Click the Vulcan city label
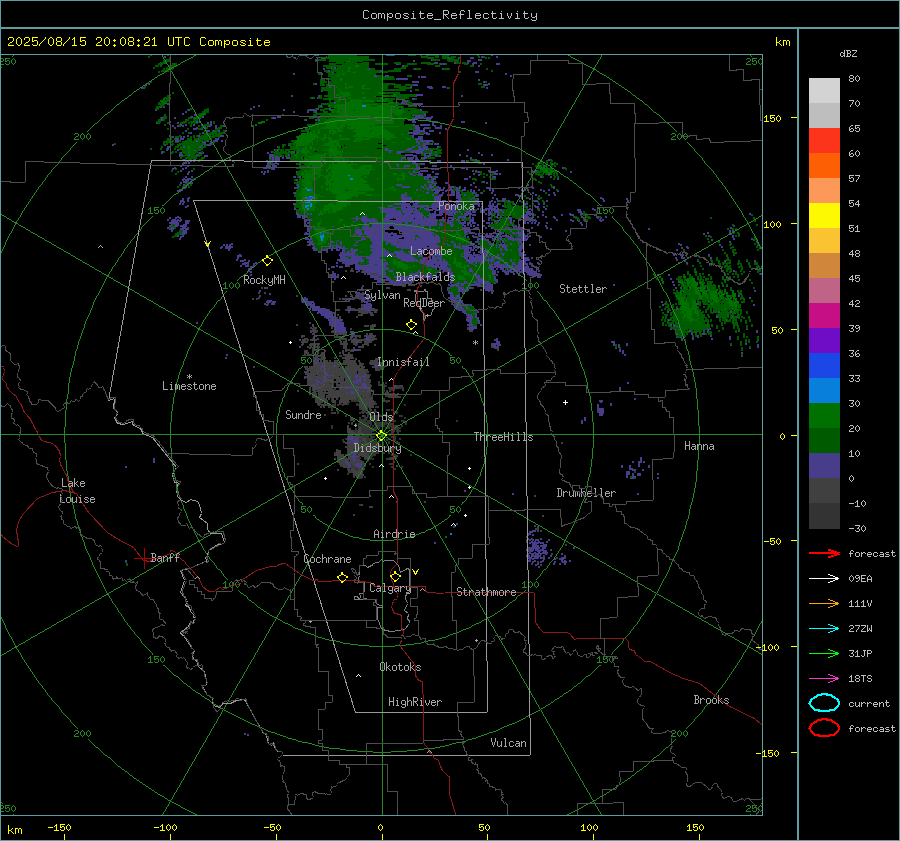 [509, 743]
